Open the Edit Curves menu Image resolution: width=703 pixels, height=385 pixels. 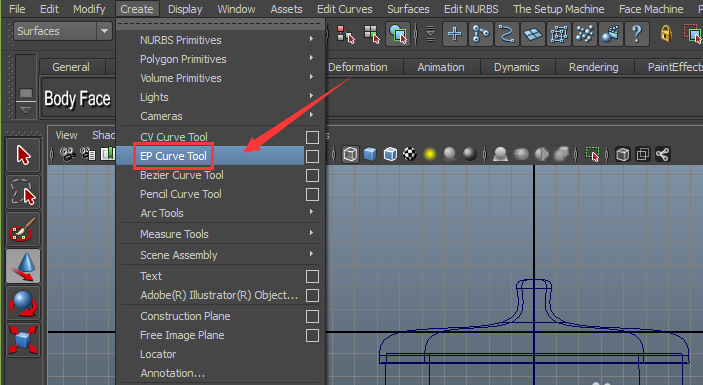point(345,9)
